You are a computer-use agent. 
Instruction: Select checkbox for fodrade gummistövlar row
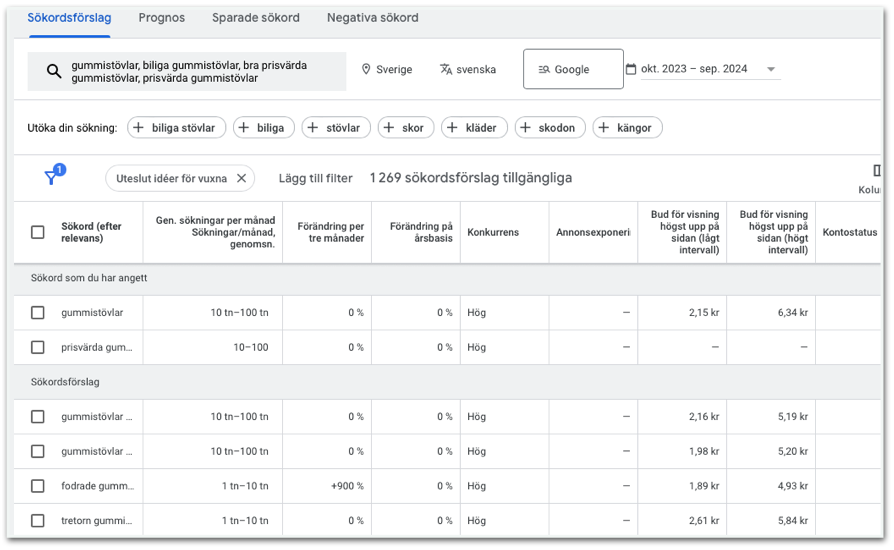pyautogui.click(x=38, y=486)
